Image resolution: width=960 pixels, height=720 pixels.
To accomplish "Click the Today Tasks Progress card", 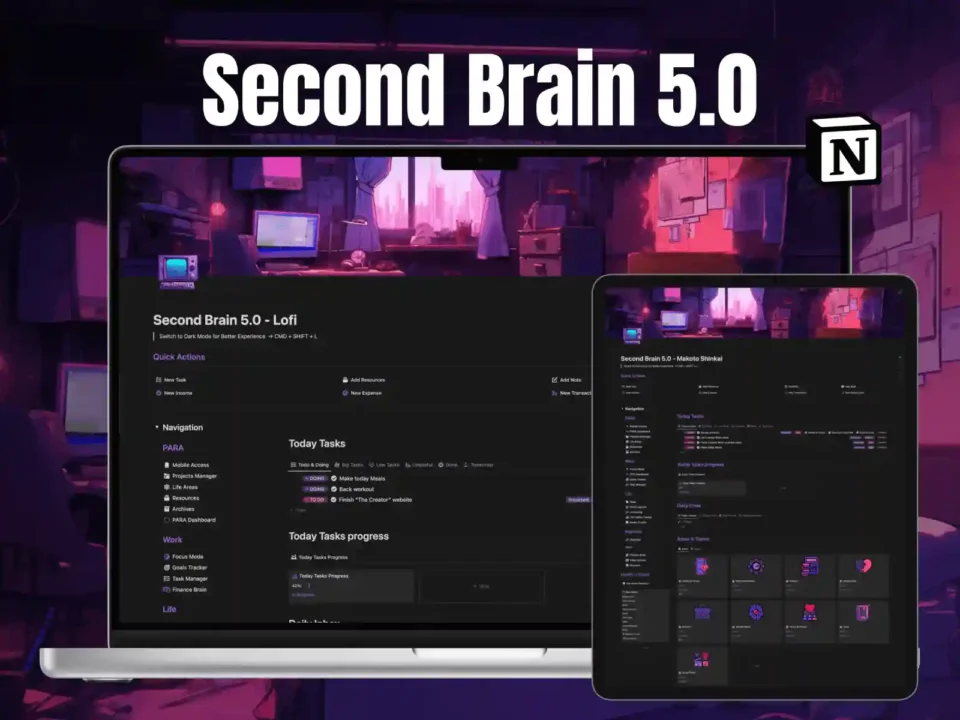I will [351, 586].
